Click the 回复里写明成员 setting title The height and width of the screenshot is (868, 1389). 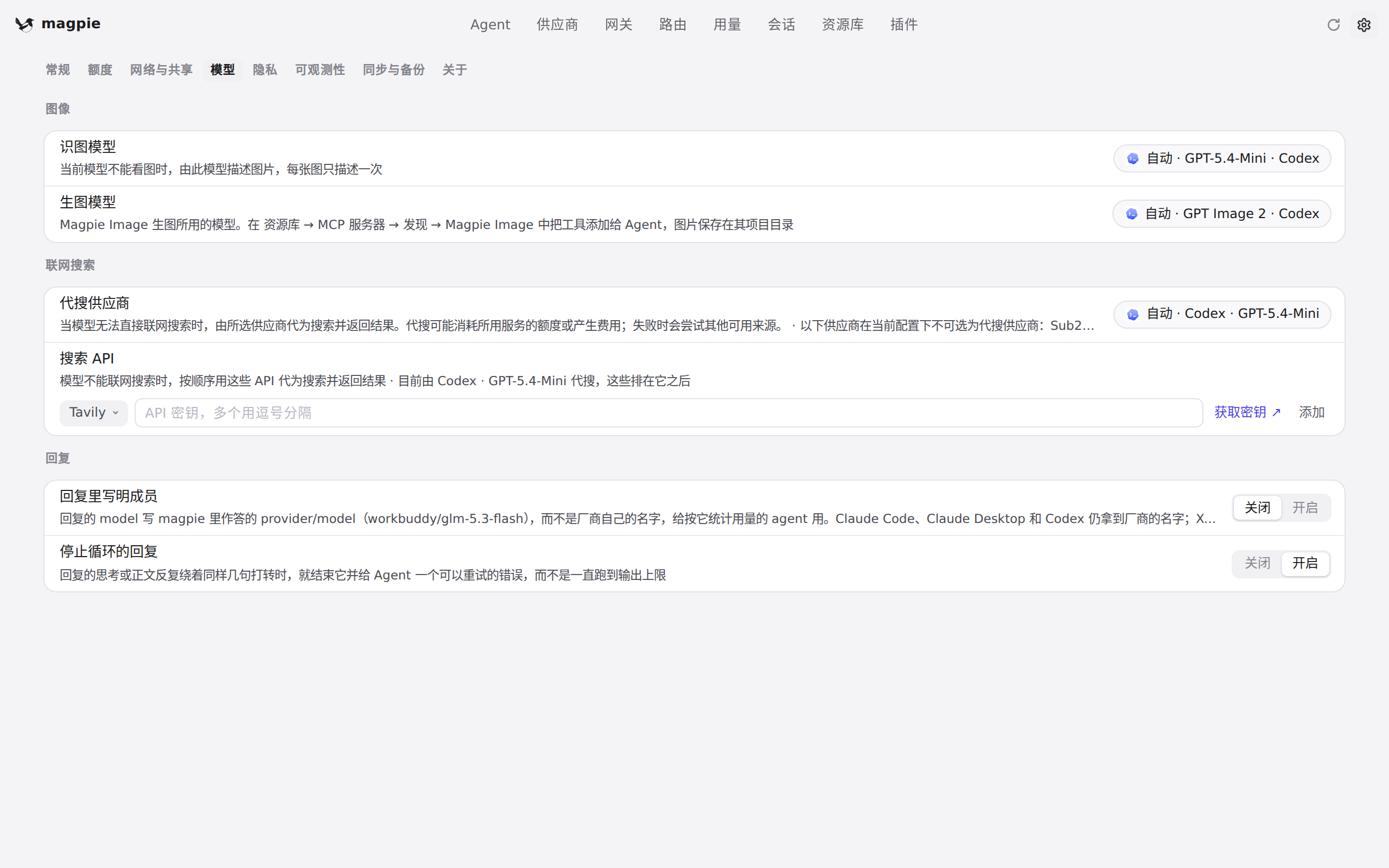(x=109, y=496)
